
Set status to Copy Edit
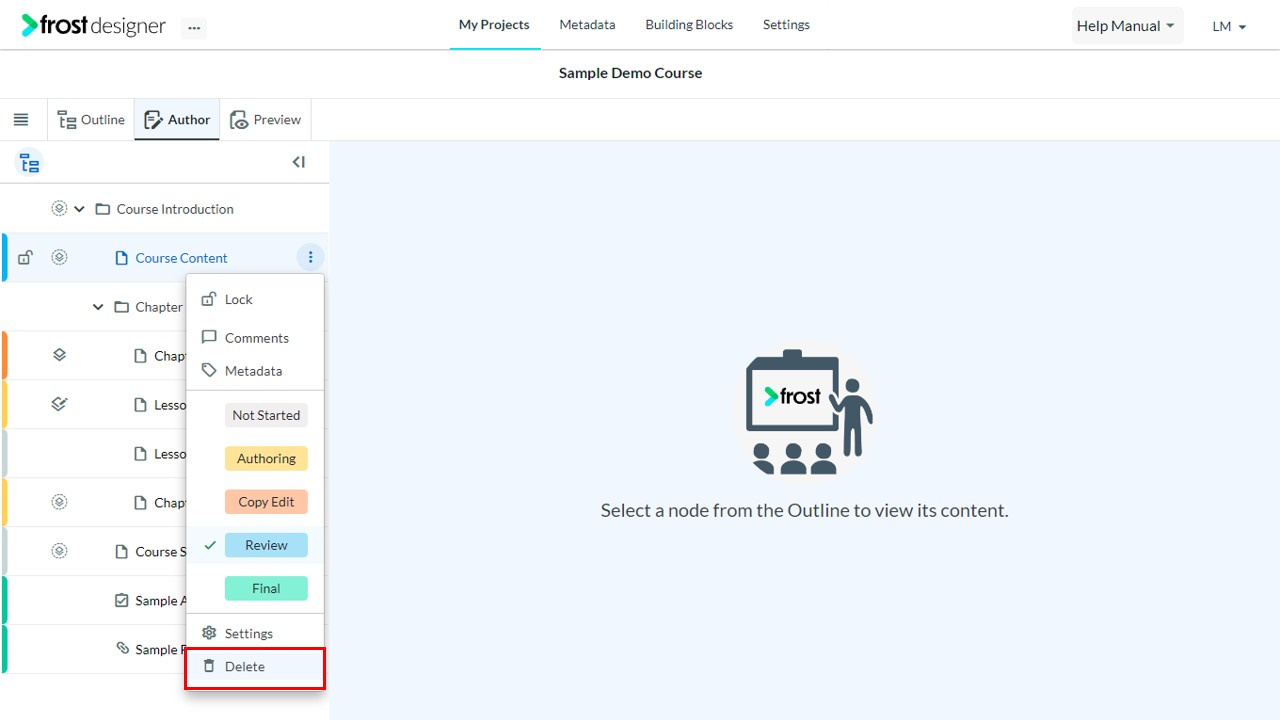pos(266,502)
